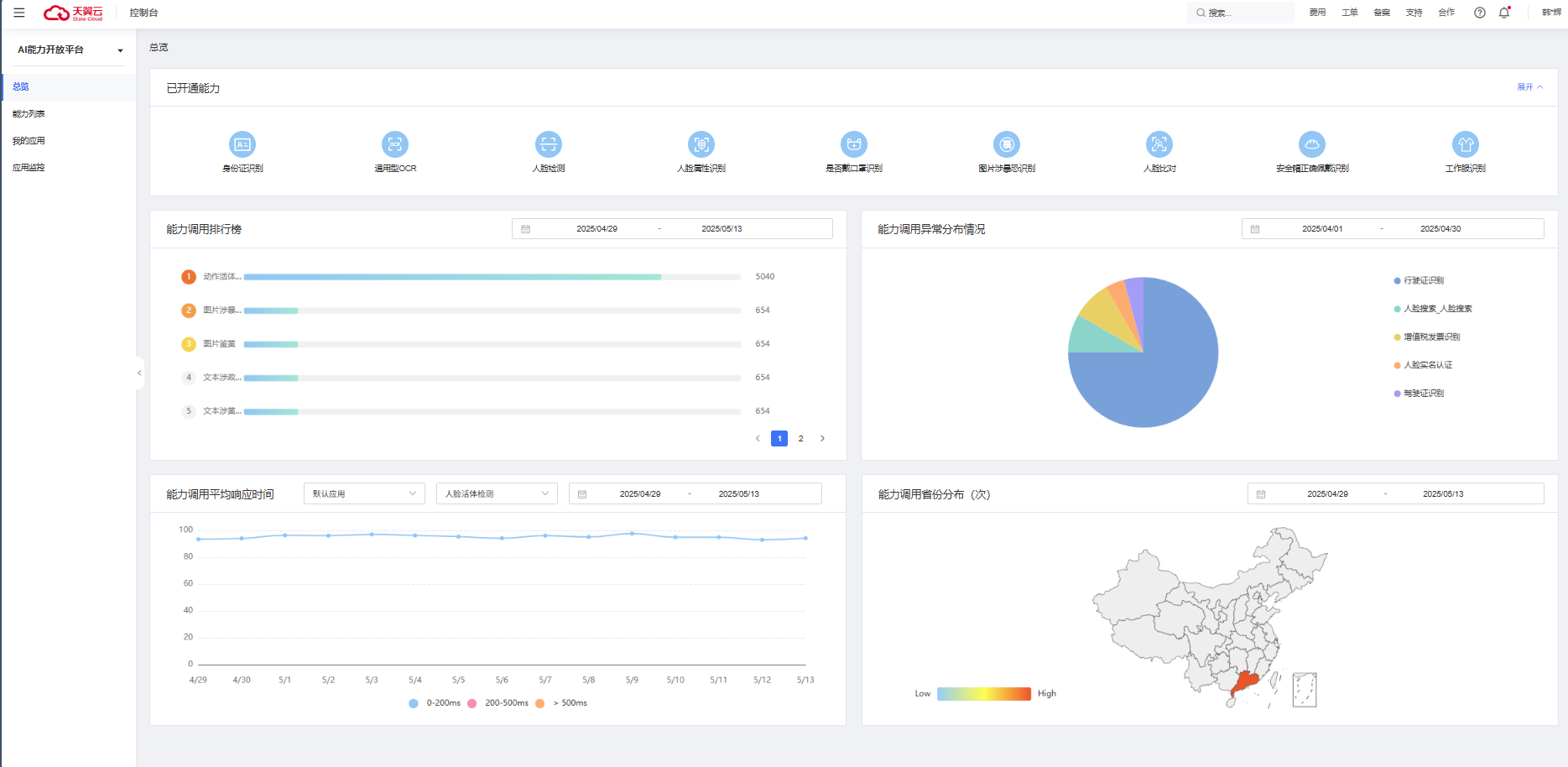
Task: Open the 工作服识别 capability icon
Action: pyautogui.click(x=1466, y=144)
